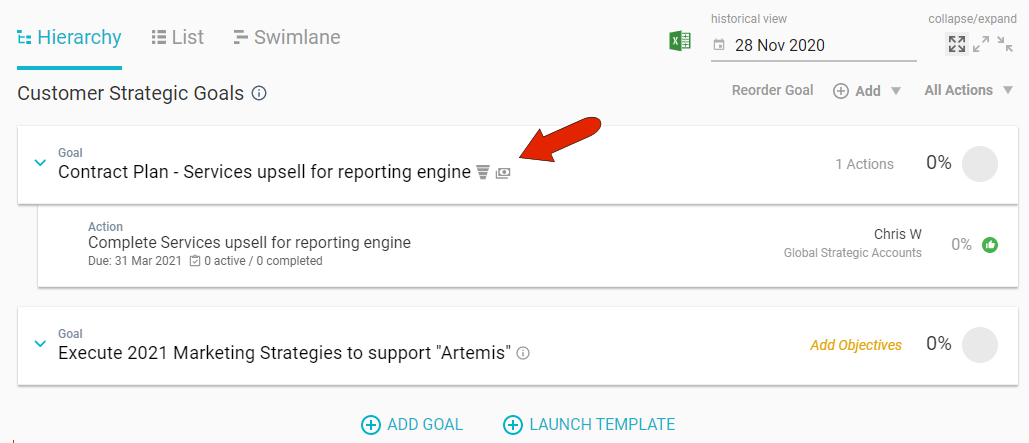
Task: Switch to the Swimlane view tab
Action: coord(286,38)
